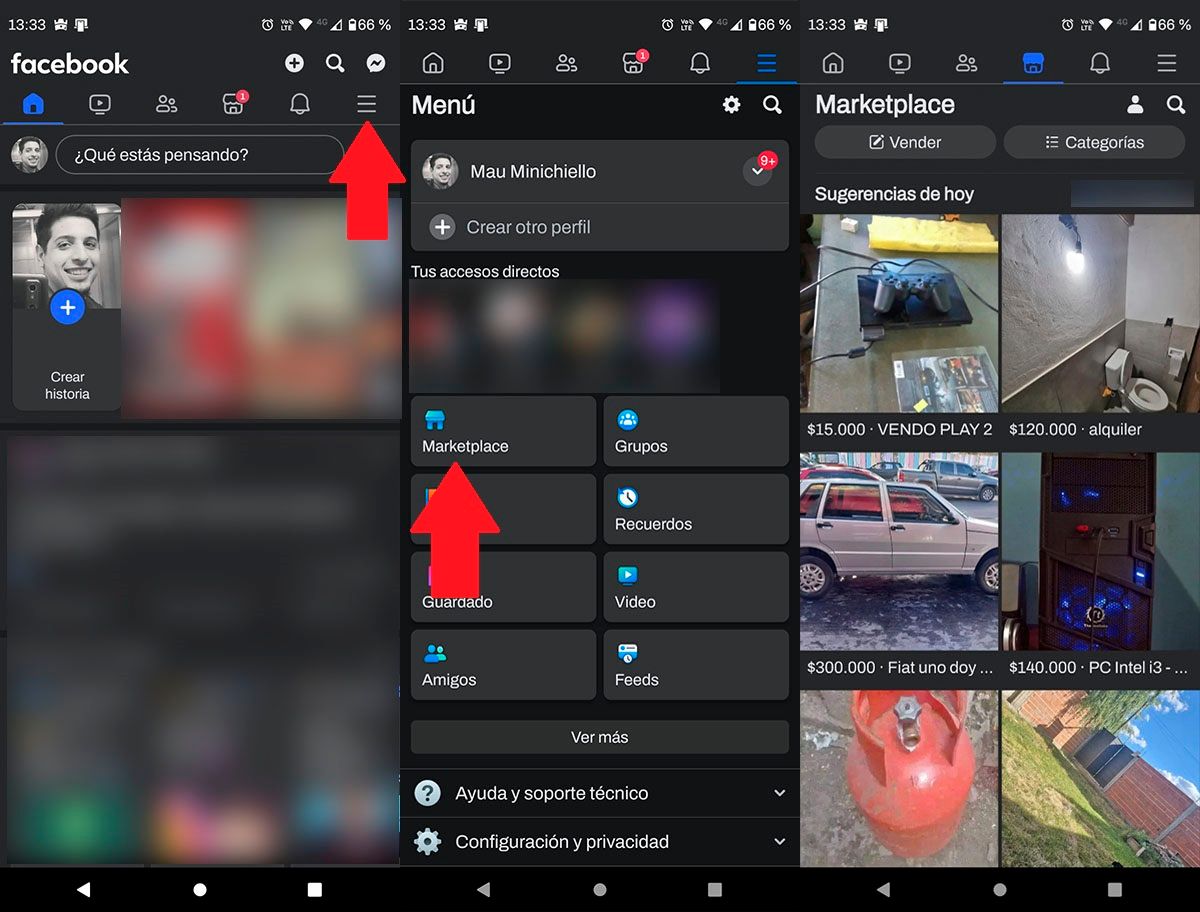Viewport: 1200px width, 912px height.
Task: Expand Configuración y privacidad section
Action: pos(600,842)
